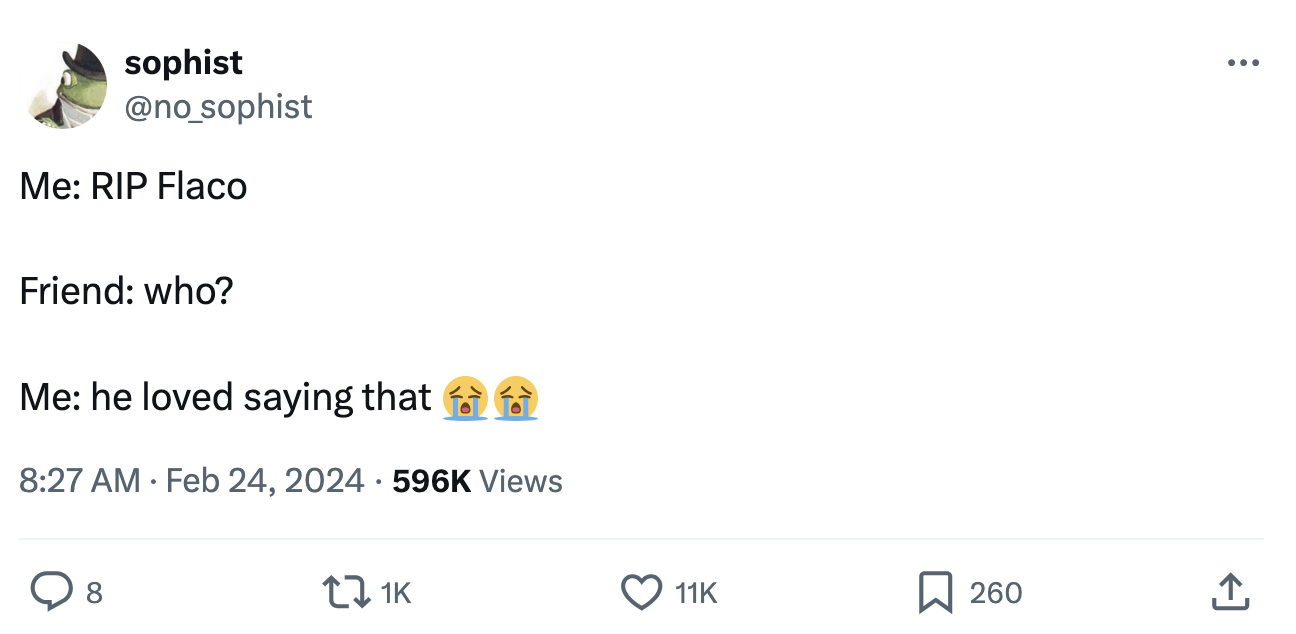Click the 260 bookmarks count

coord(995,593)
